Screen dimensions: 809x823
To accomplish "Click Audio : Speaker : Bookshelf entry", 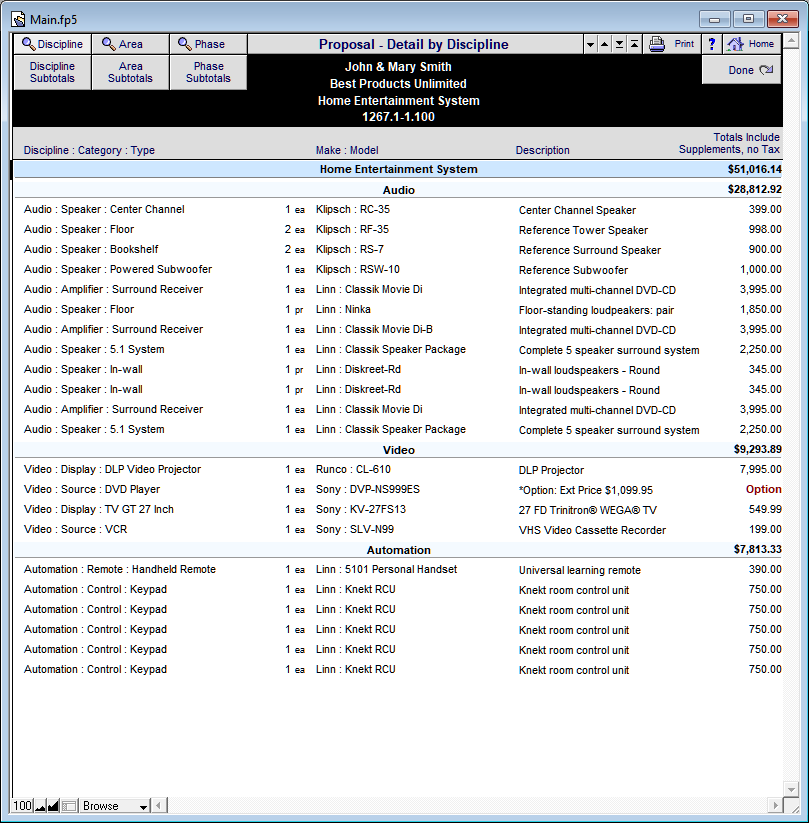I will 91,249.
